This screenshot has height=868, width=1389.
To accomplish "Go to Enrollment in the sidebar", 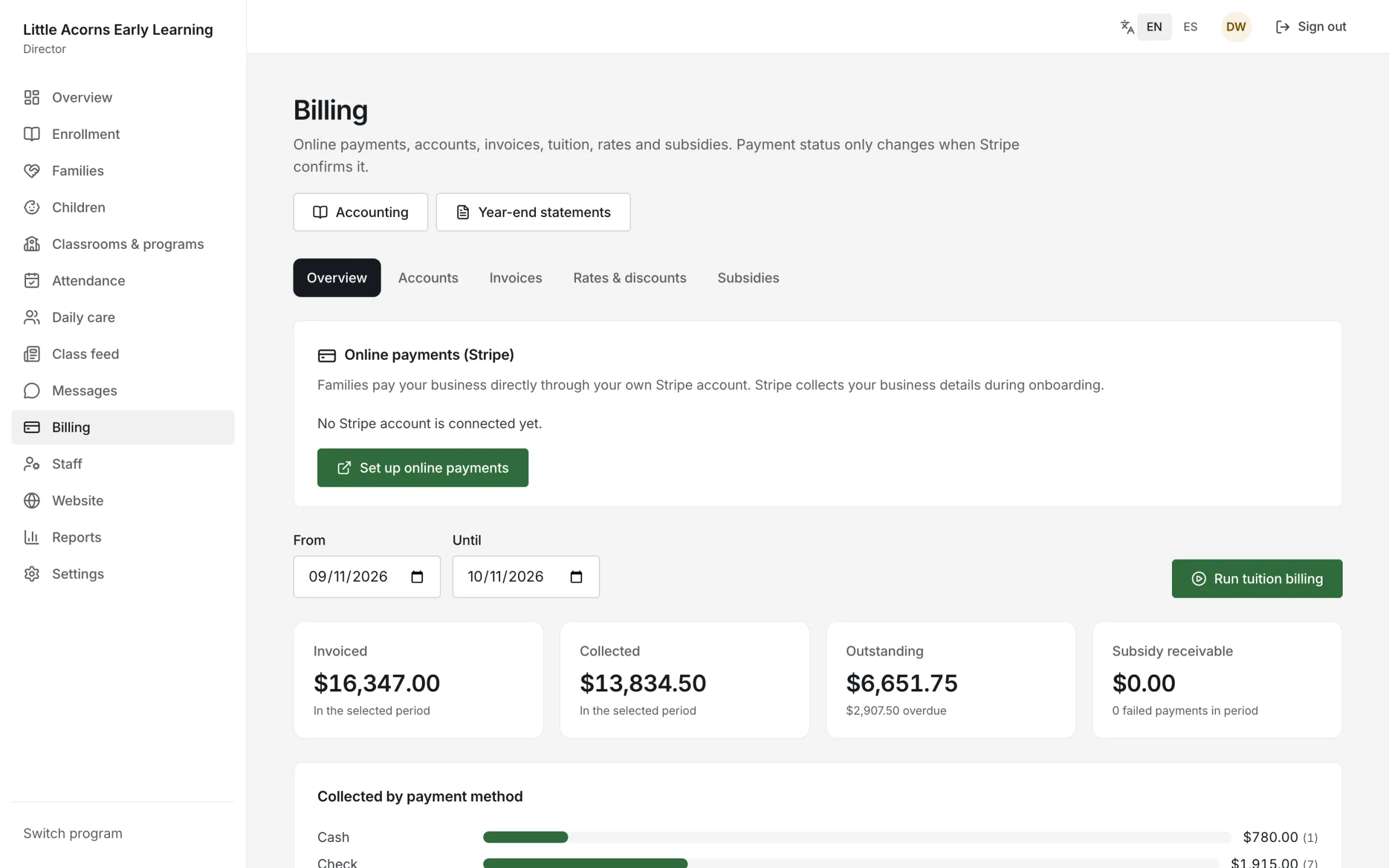I will coord(123,134).
